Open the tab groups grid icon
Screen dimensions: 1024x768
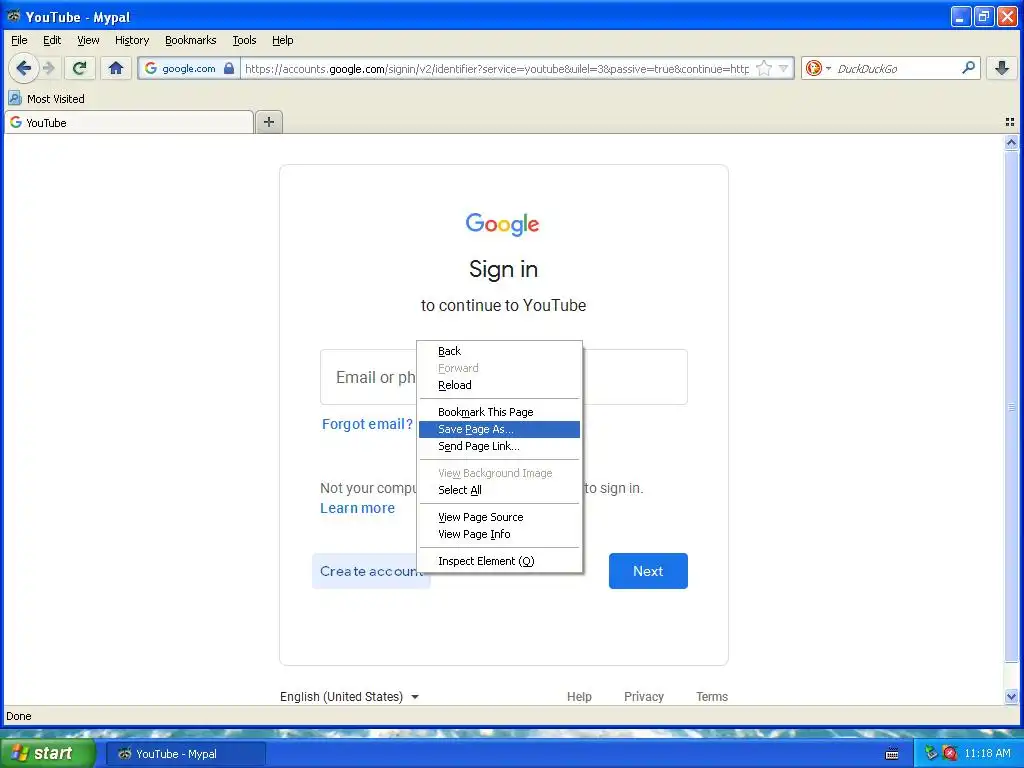coord(1010,122)
